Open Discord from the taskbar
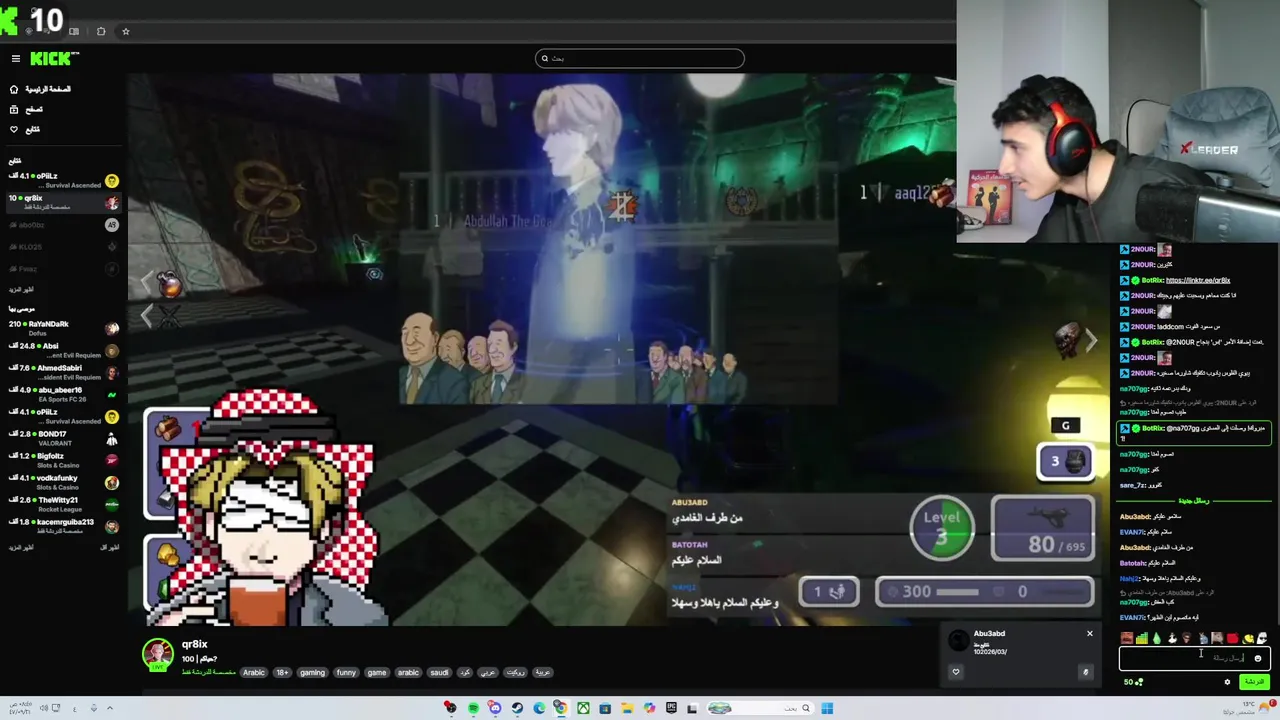Image resolution: width=1280 pixels, height=720 pixels. tap(495, 708)
